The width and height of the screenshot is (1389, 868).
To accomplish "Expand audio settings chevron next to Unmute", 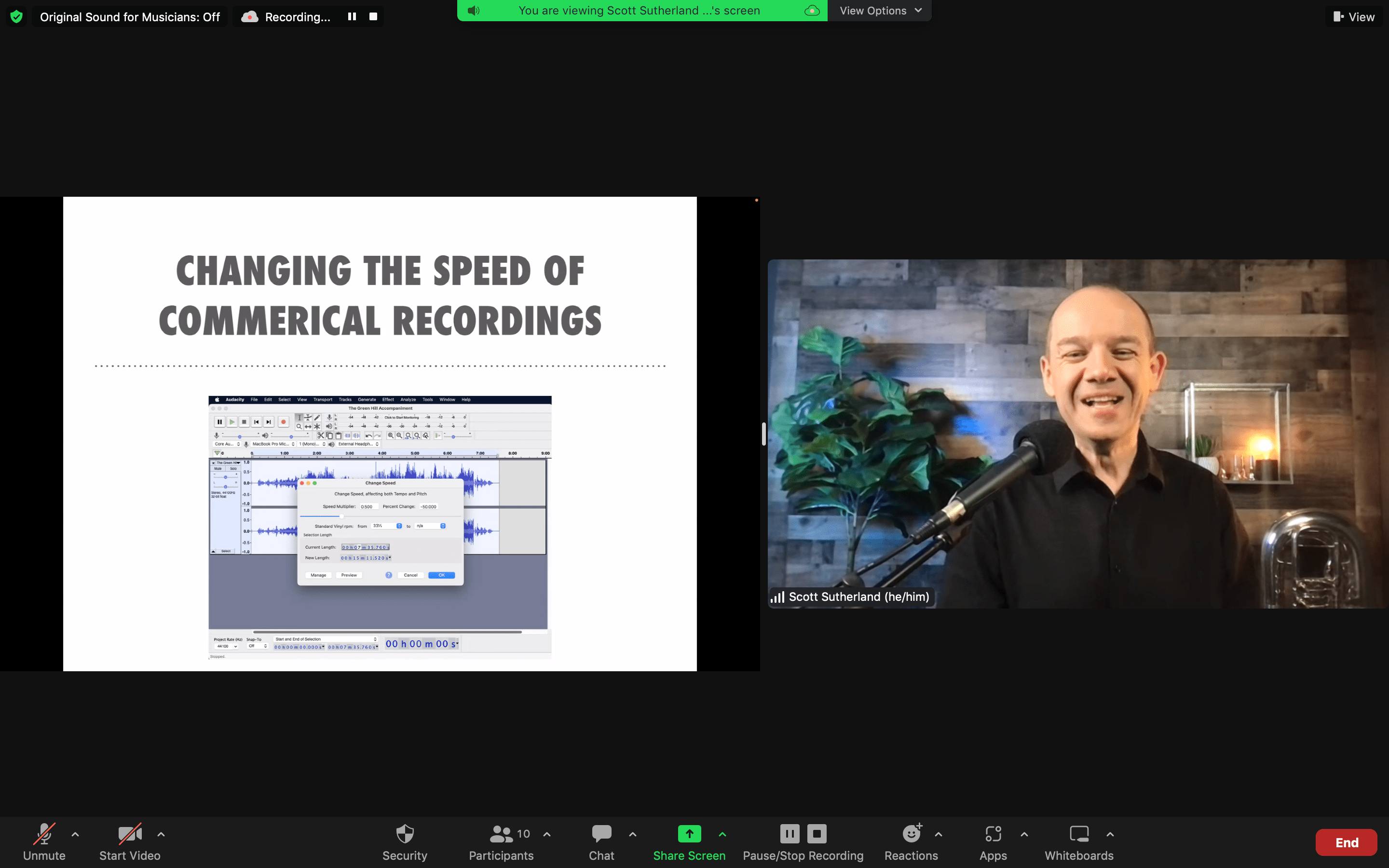I will (x=75, y=834).
